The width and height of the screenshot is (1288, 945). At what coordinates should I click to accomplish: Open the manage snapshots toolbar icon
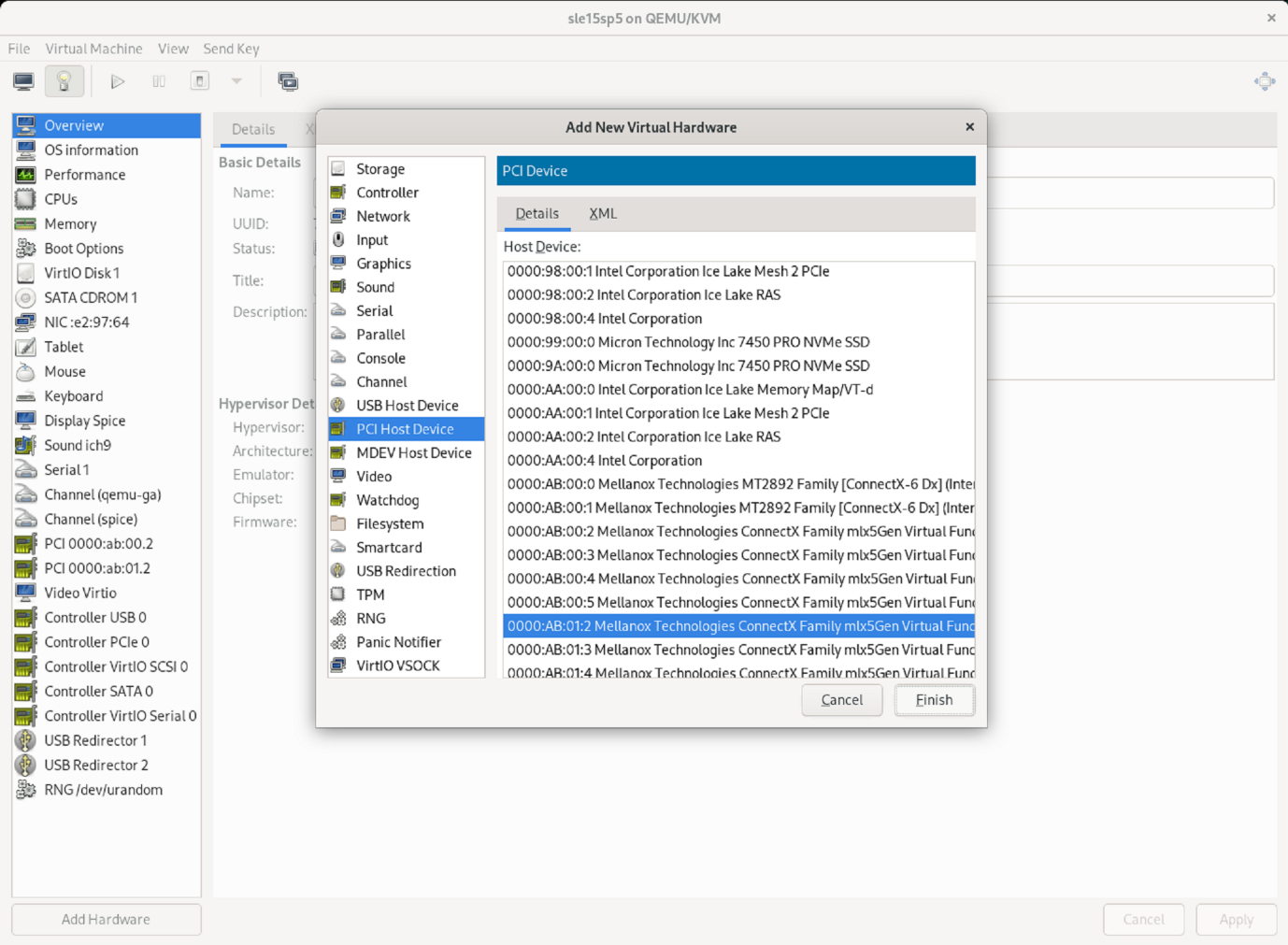288,81
